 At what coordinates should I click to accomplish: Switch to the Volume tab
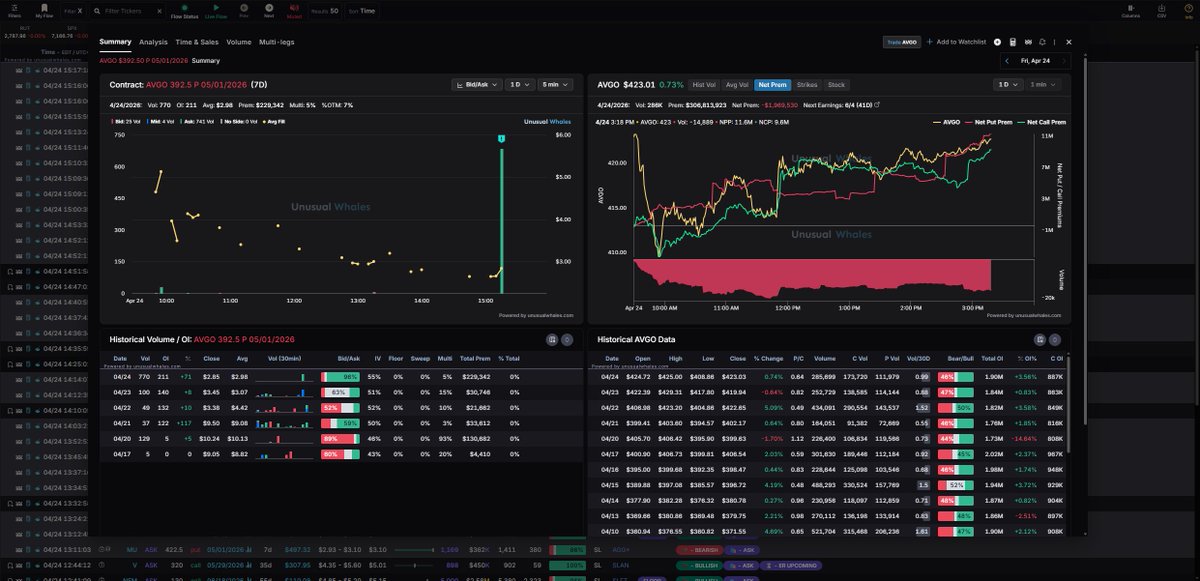point(239,42)
